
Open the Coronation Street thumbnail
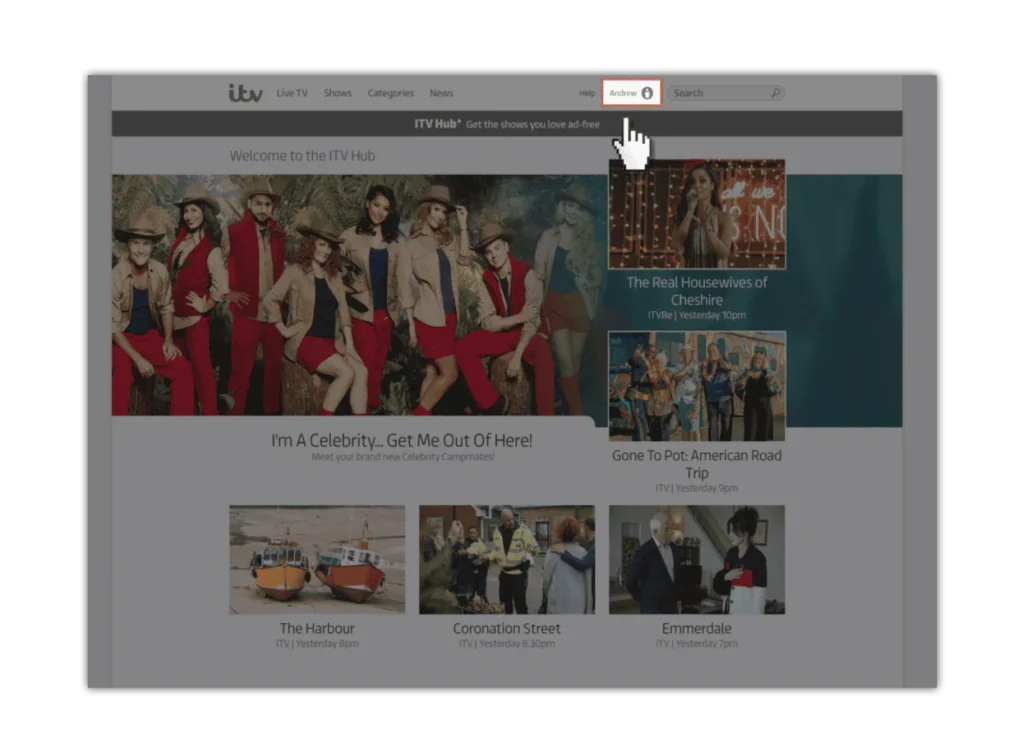pos(507,559)
